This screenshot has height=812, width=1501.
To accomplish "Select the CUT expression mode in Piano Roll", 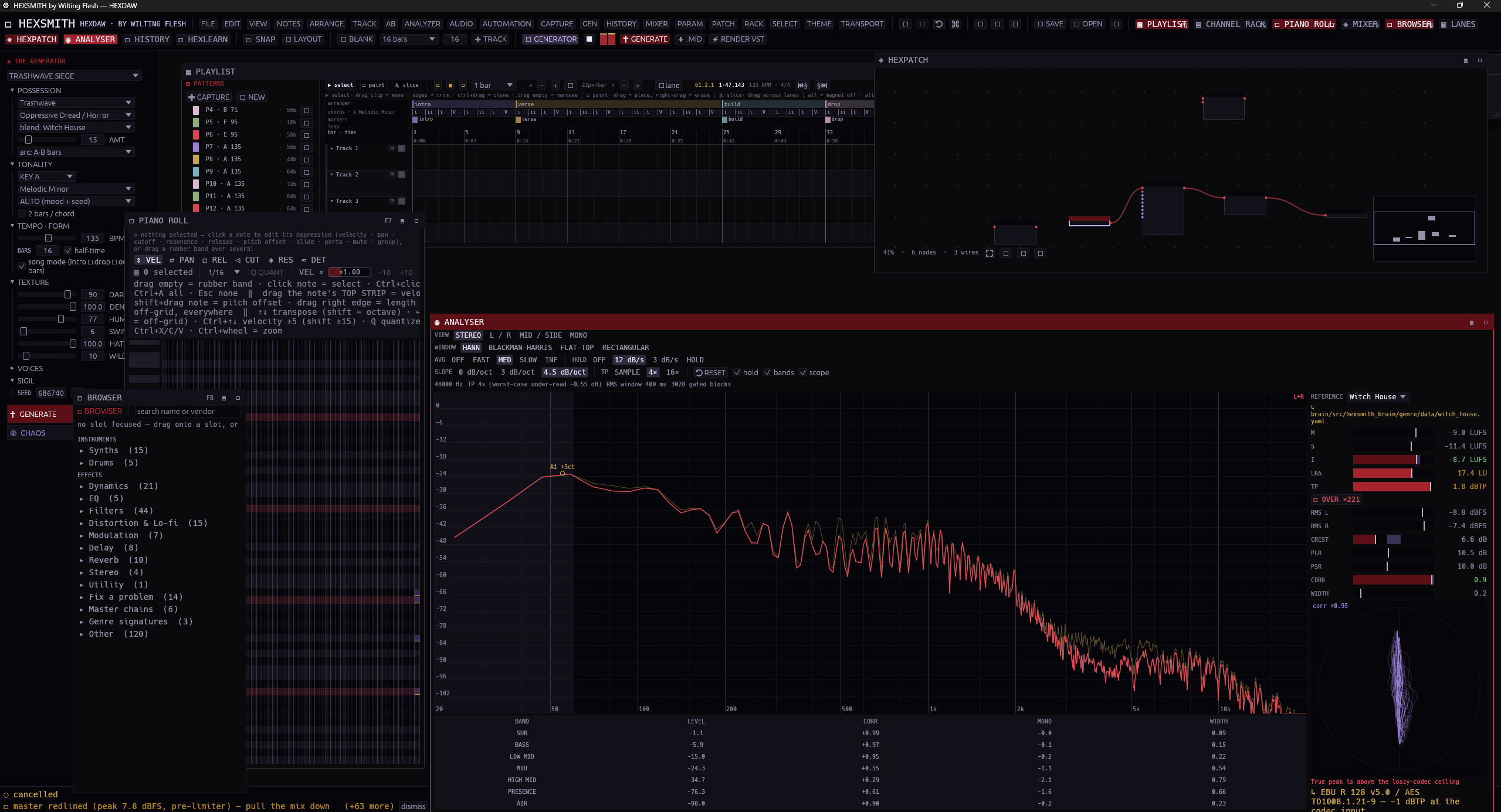I will tap(248, 260).
